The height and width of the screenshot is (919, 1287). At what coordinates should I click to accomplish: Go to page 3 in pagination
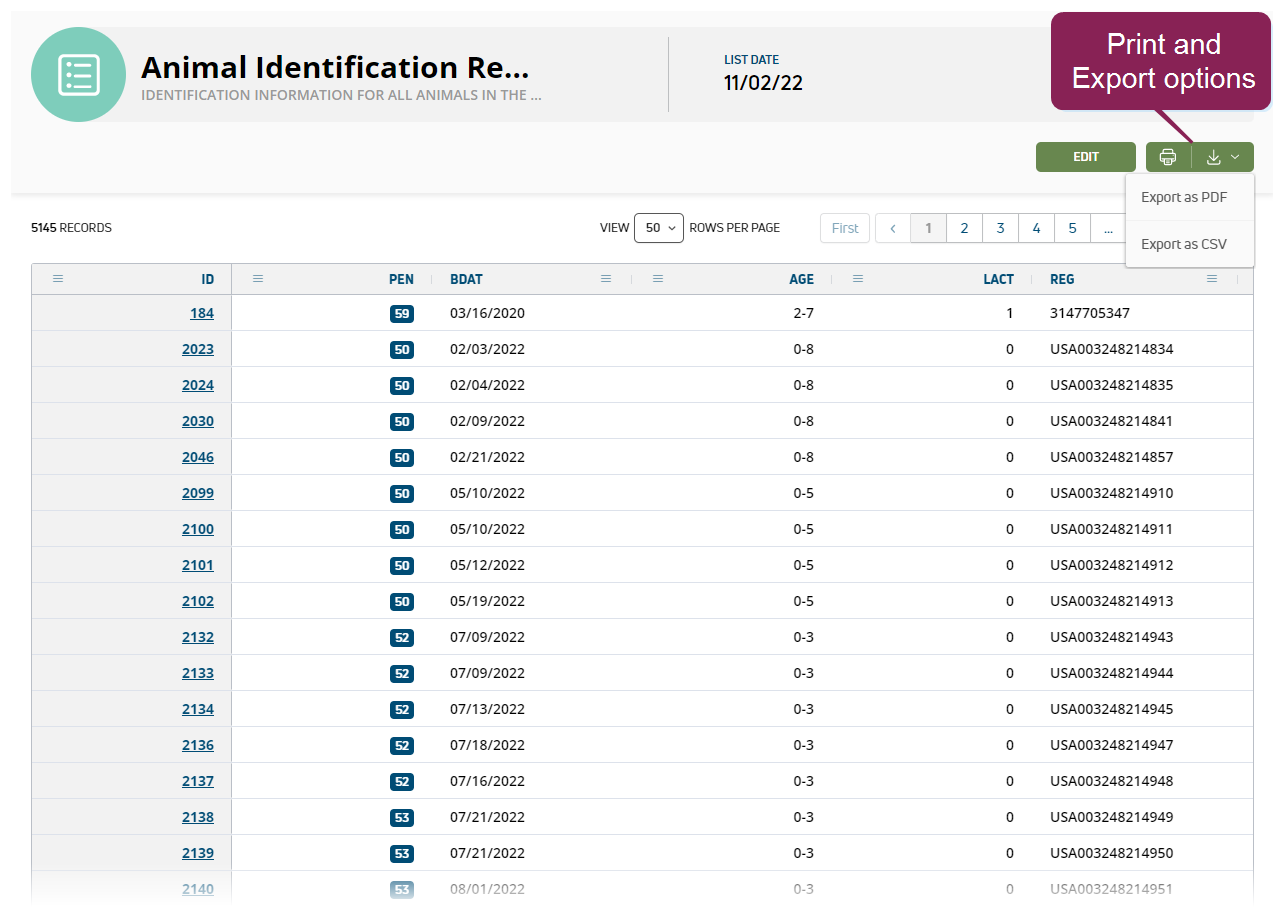[1000, 228]
